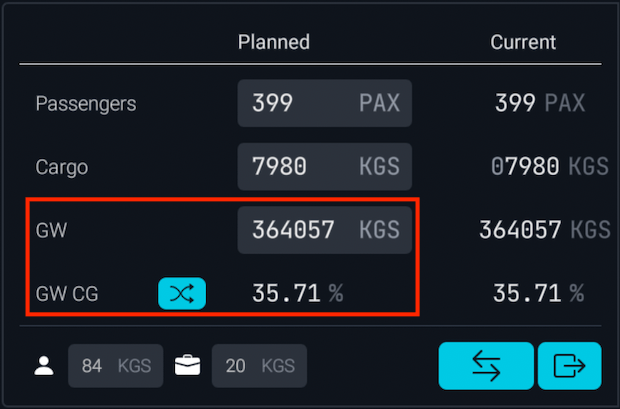Click the cyan exit arrow button
The width and height of the screenshot is (620, 409).
pyautogui.click(x=569, y=366)
